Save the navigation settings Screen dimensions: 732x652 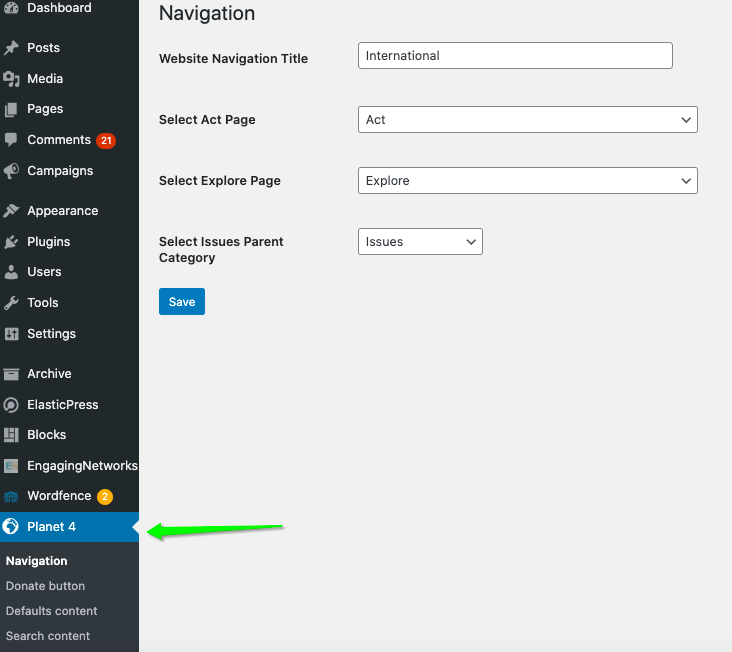[182, 301]
